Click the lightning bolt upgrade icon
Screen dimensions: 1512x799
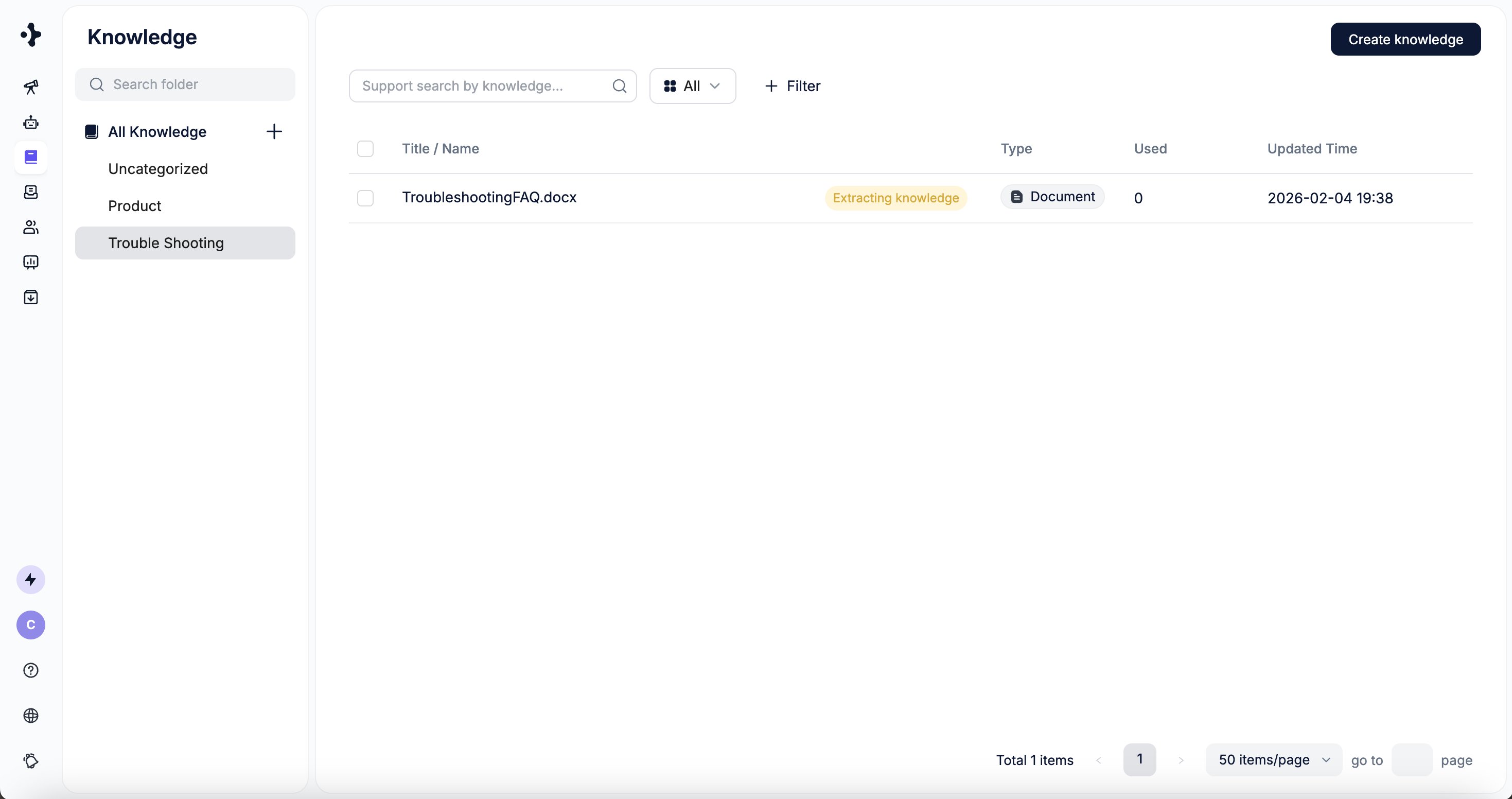pos(30,580)
